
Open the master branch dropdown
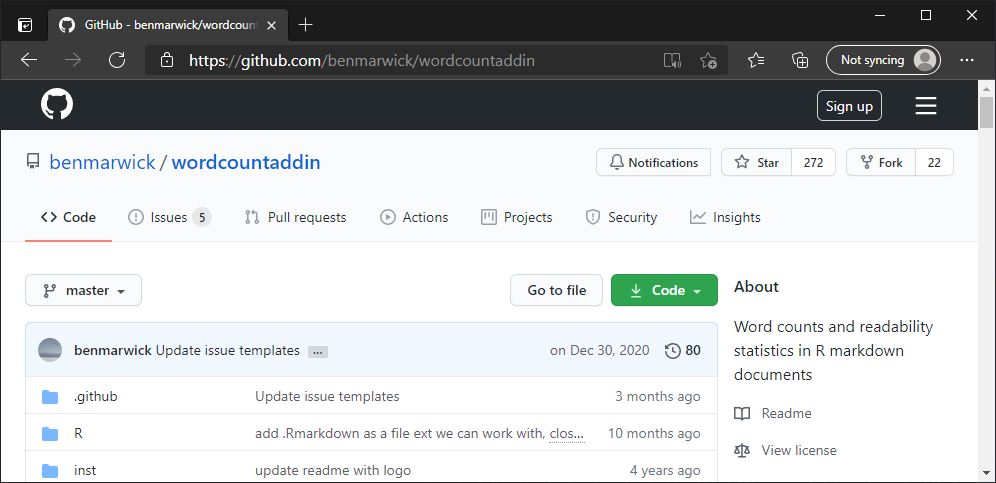tap(83, 290)
